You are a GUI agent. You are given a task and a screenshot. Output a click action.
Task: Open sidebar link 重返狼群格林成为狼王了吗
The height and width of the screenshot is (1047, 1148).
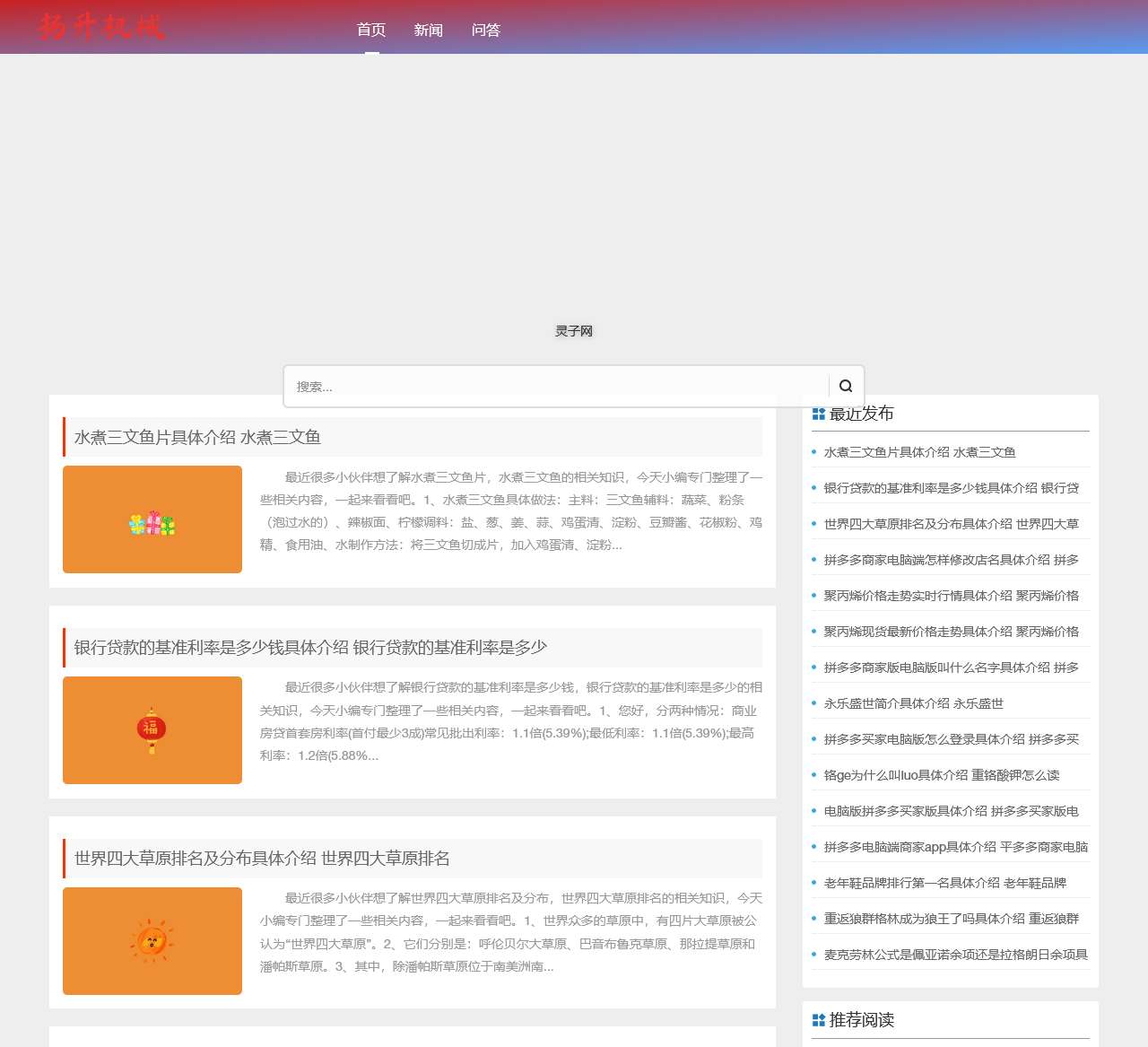point(952,919)
